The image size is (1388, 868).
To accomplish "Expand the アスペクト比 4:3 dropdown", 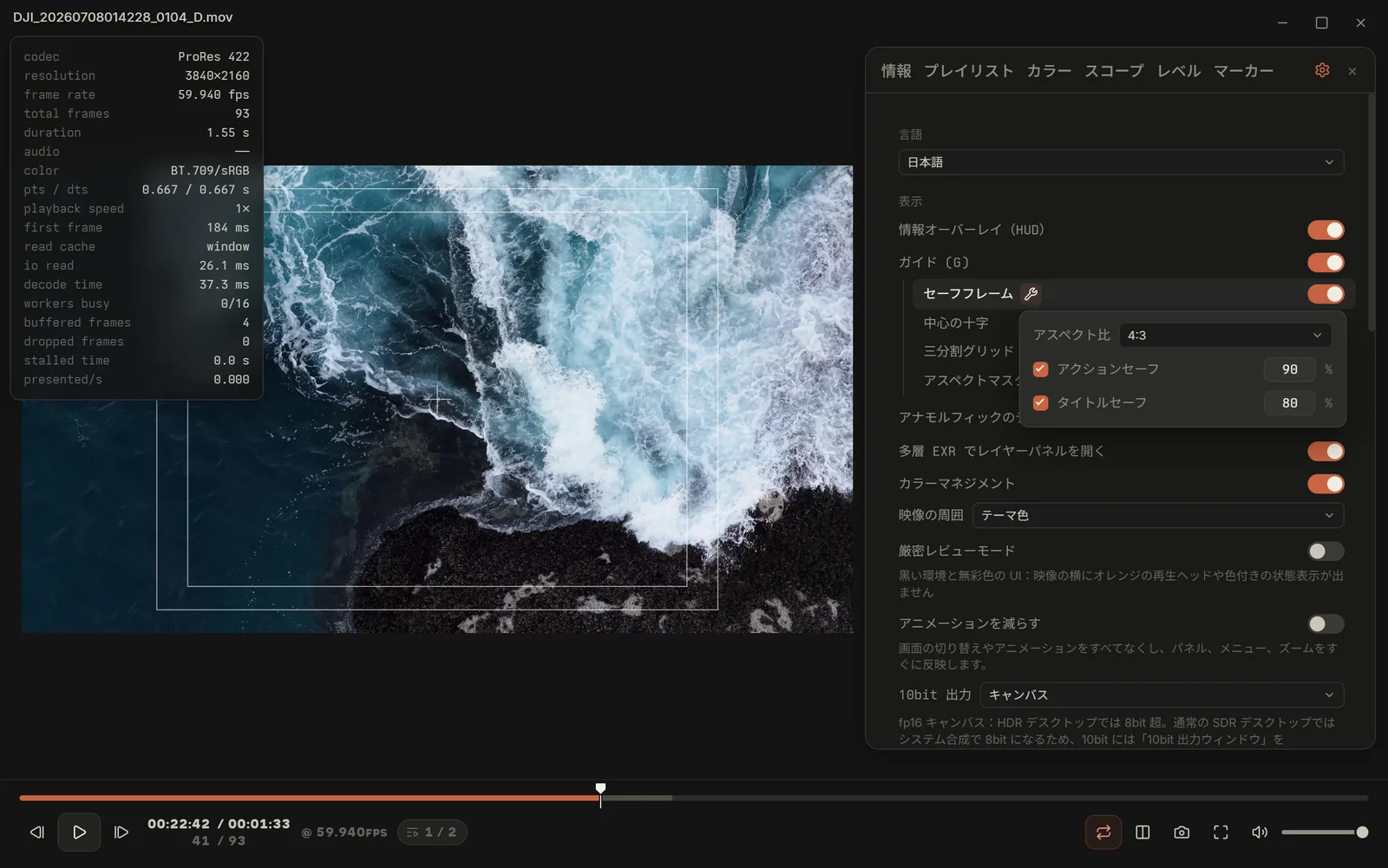I will (x=1226, y=336).
